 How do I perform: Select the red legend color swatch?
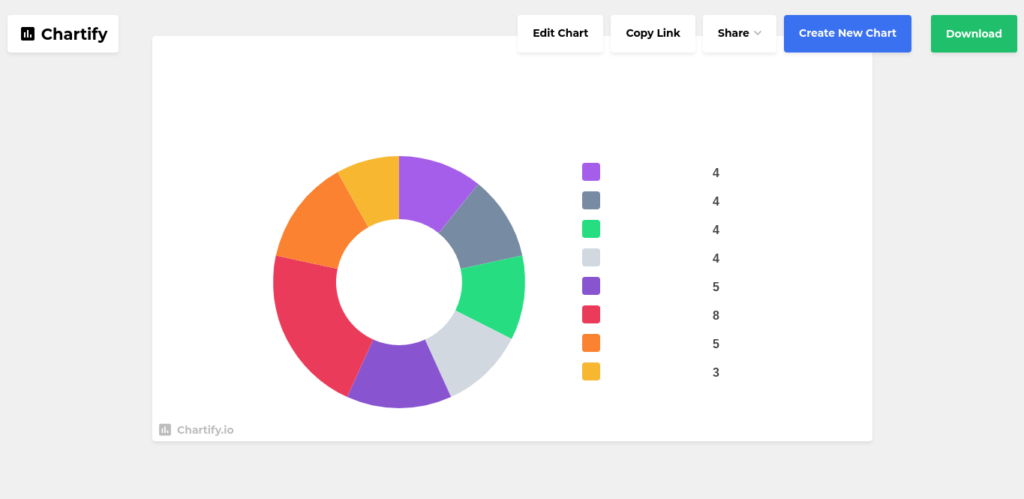(x=591, y=315)
